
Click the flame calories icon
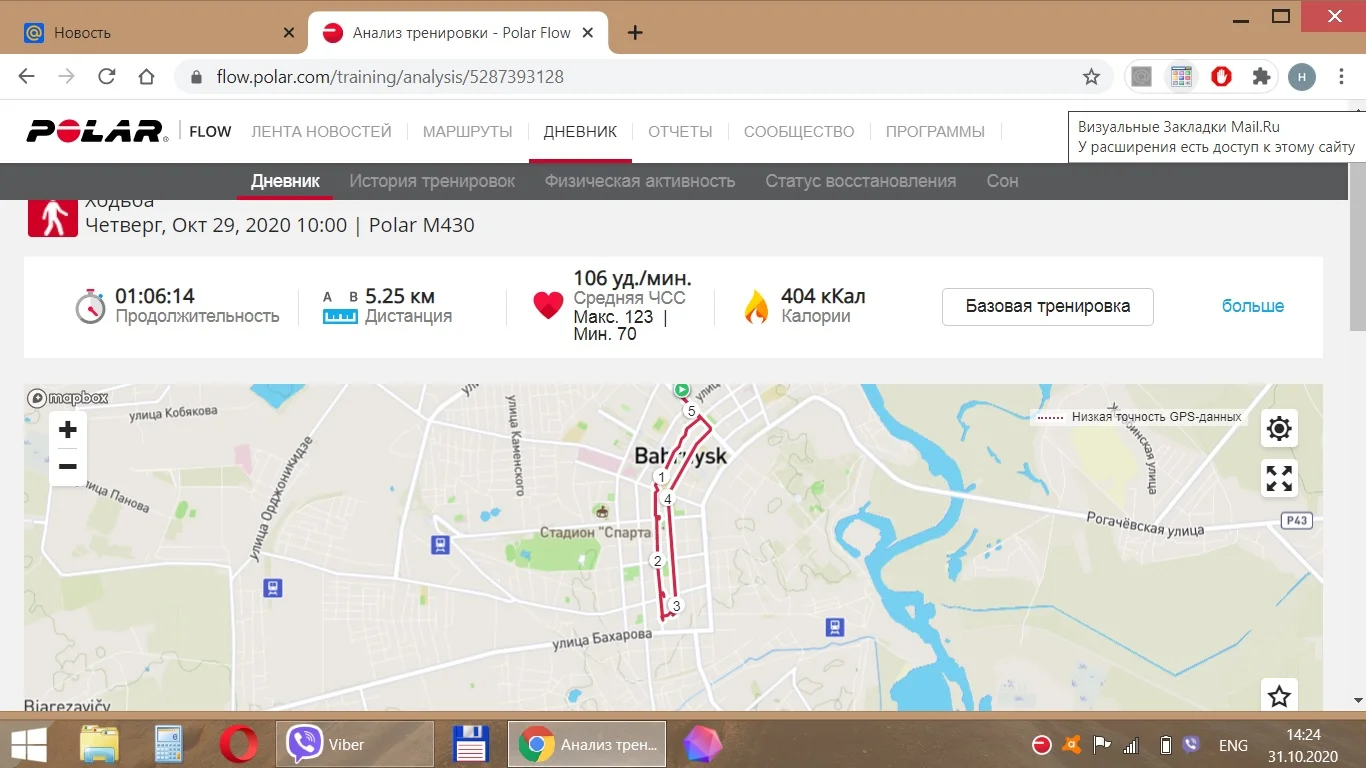pos(756,306)
